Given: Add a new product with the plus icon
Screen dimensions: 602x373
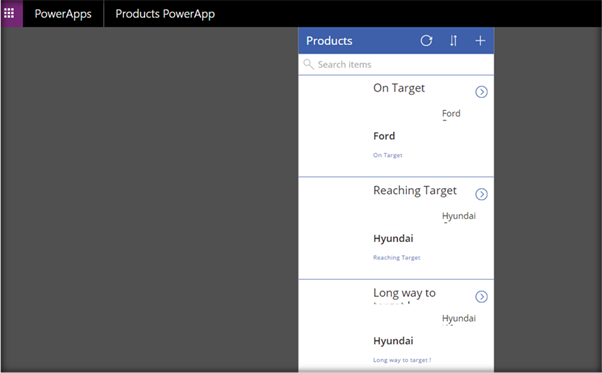Looking at the screenshot, I should 480,41.
